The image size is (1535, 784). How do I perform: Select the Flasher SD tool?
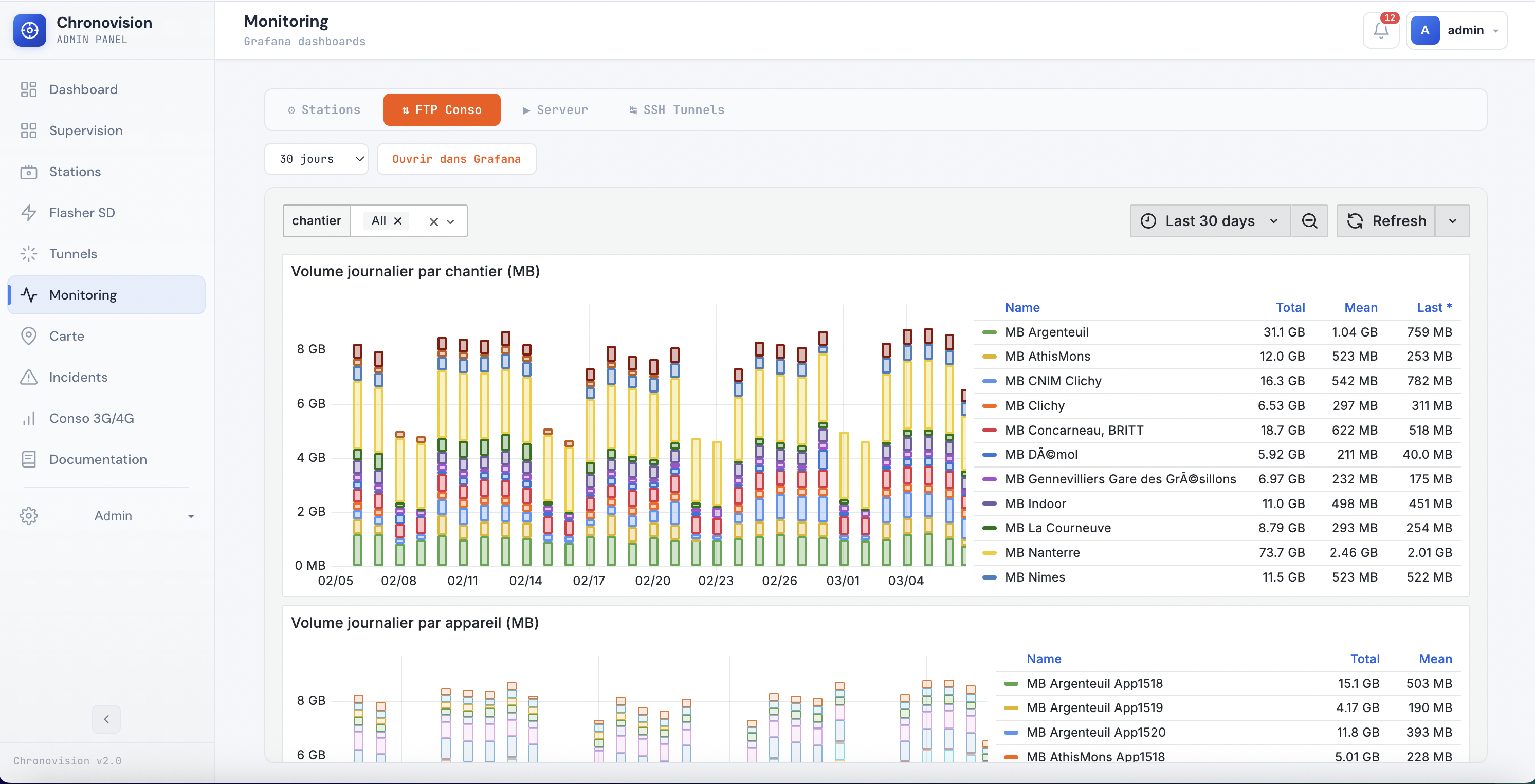coord(82,213)
